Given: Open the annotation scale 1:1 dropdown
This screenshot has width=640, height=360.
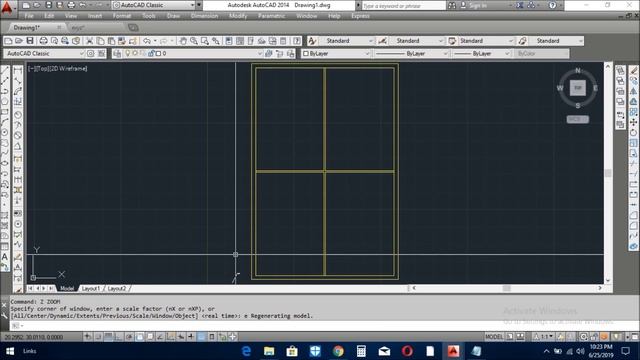Looking at the screenshot, I should [545, 337].
